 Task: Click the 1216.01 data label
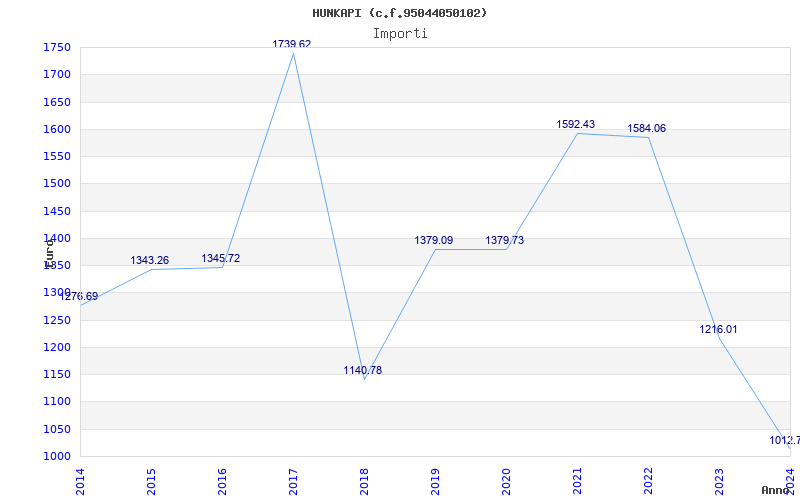pos(718,330)
